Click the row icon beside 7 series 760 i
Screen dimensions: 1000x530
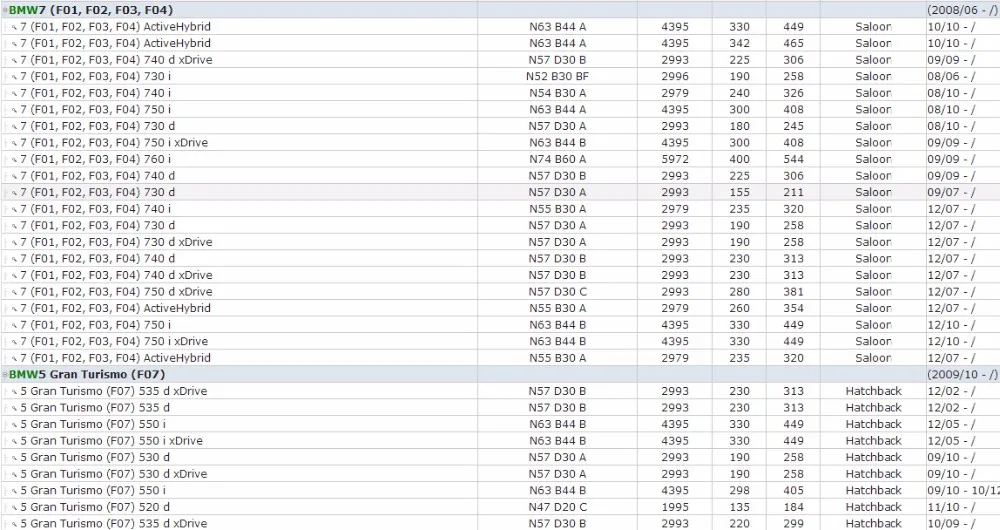click(14, 159)
